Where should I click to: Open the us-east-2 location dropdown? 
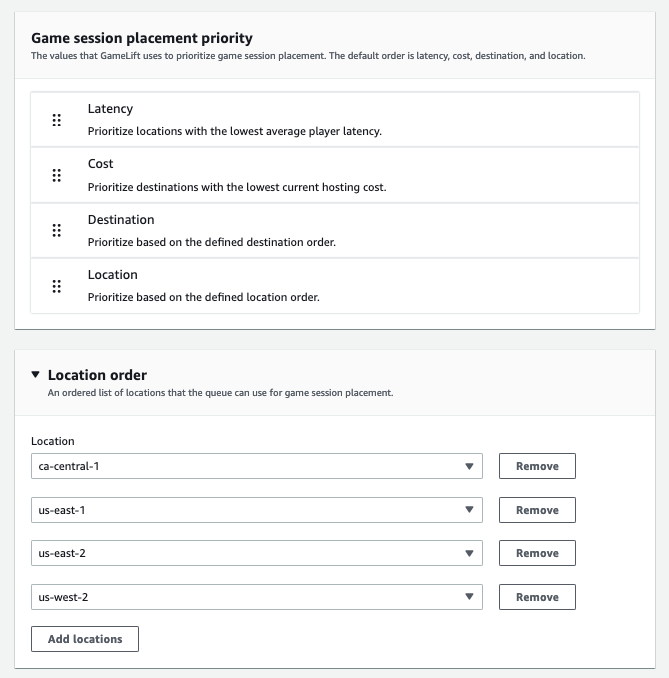pos(256,553)
